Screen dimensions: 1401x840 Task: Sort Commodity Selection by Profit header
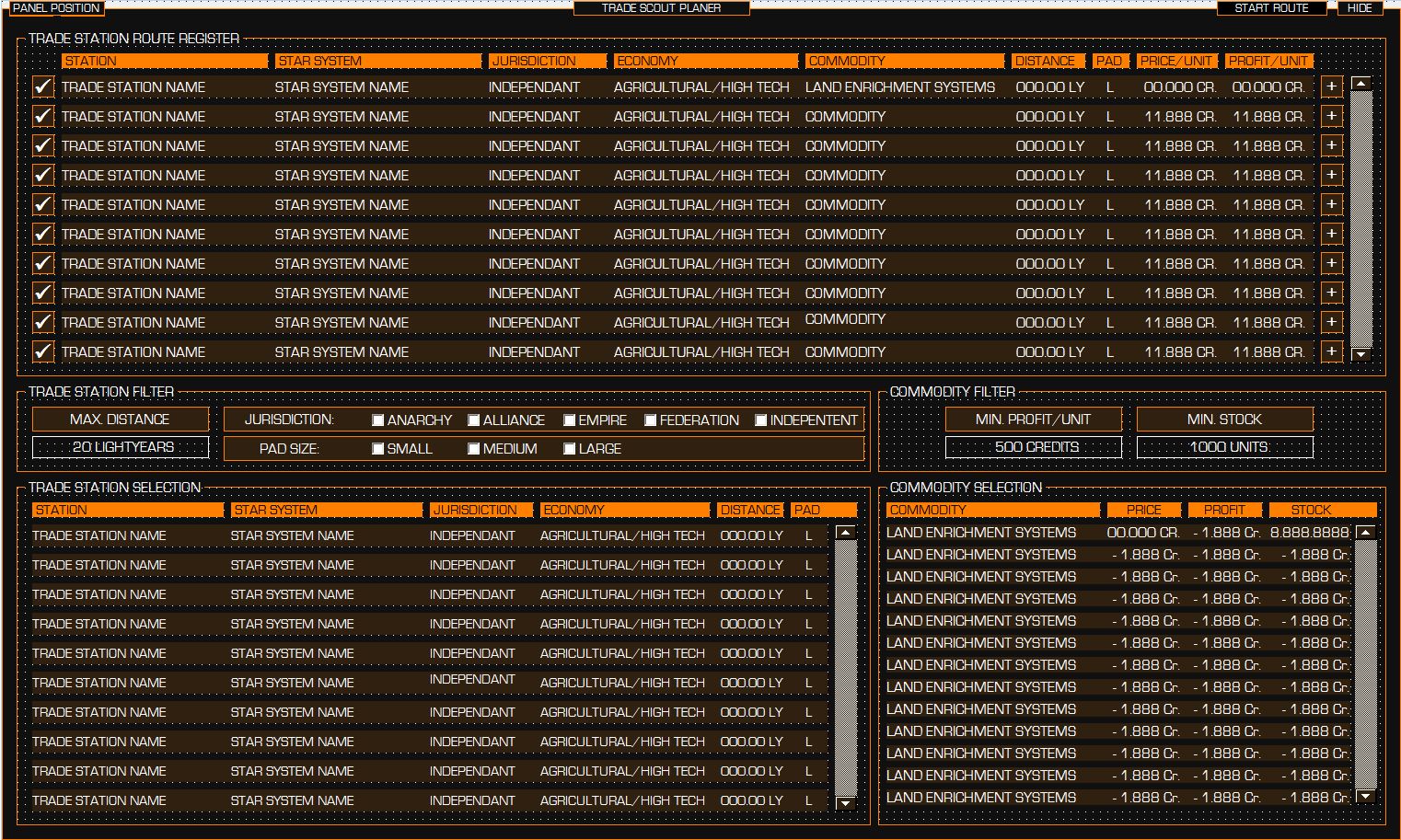pyautogui.click(x=1225, y=510)
